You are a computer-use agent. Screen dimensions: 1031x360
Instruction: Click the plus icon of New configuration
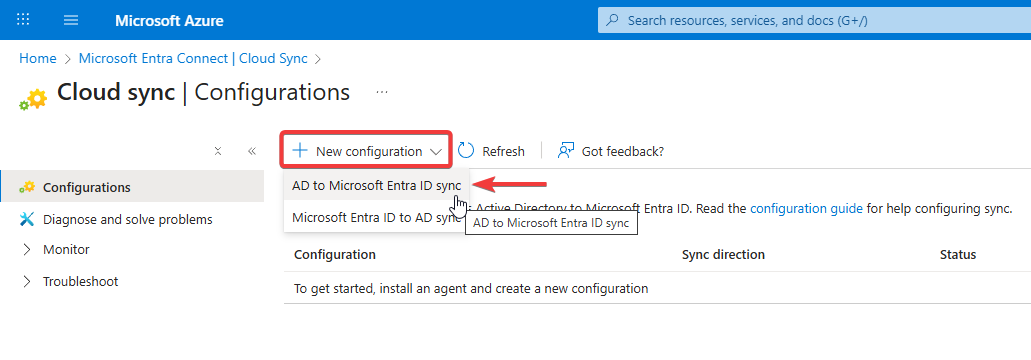coord(300,150)
